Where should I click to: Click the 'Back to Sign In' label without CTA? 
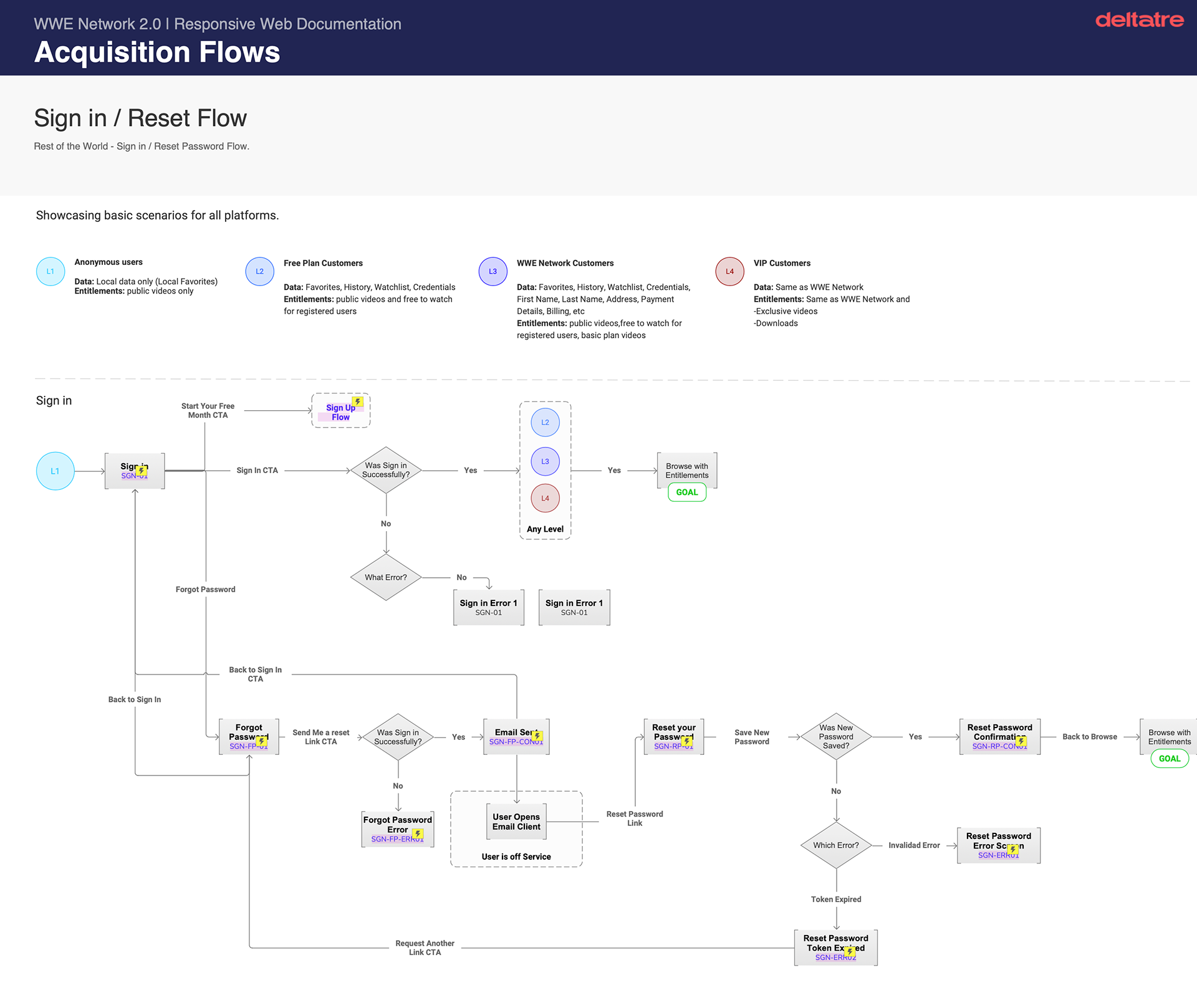tap(135, 700)
